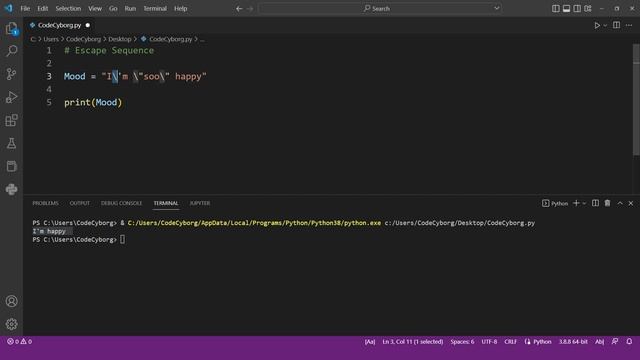Open the Search view in activity bar
The image size is (640, 360).
point(11,51)
